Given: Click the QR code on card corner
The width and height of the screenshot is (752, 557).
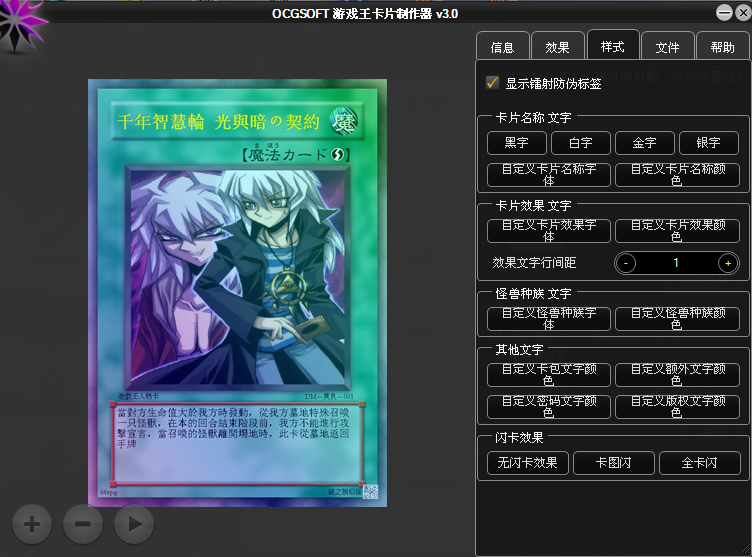Looking at the screenshot, I should click(x=370, y=491).
